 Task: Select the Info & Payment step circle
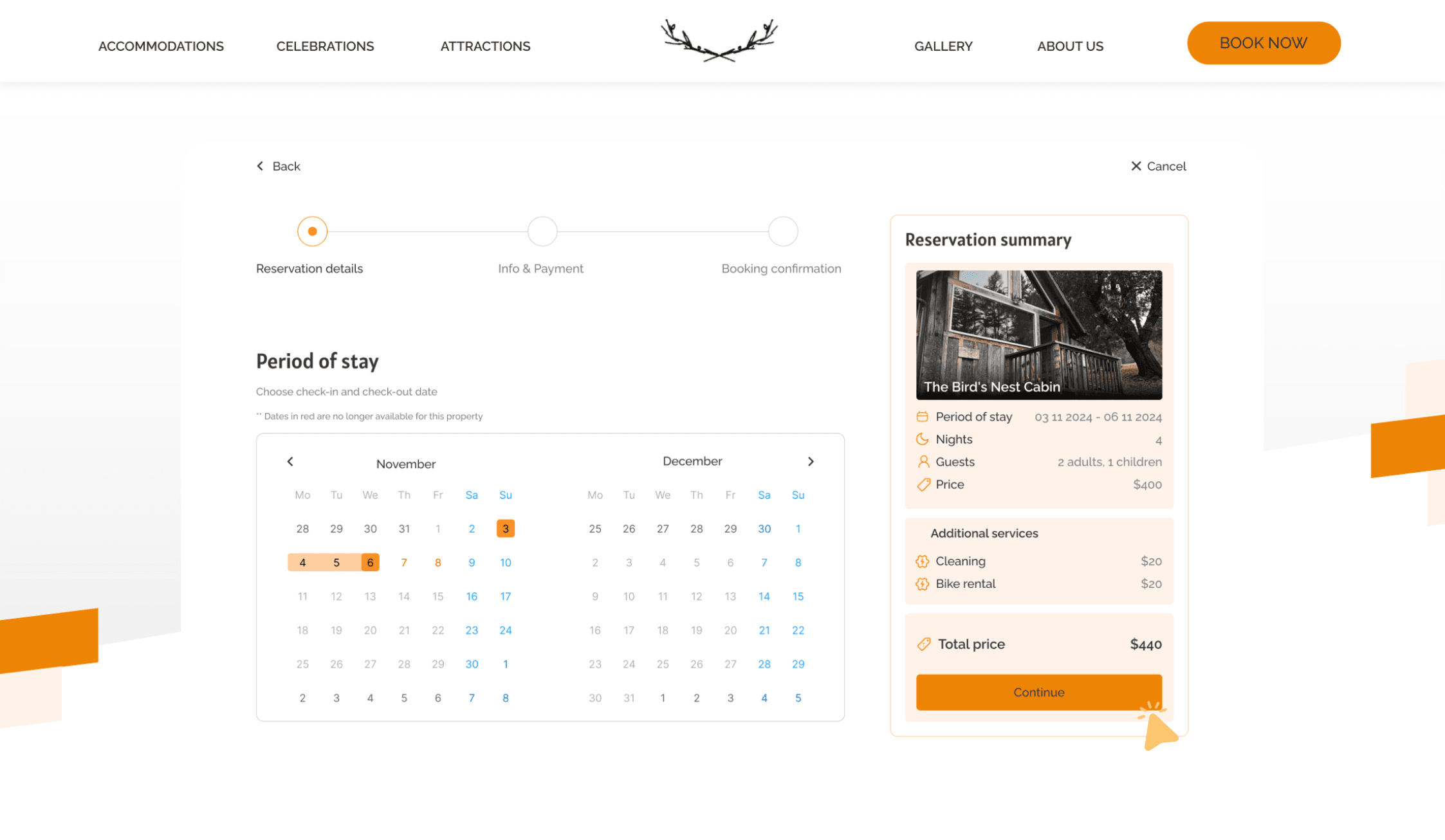(x=542, y=231)
